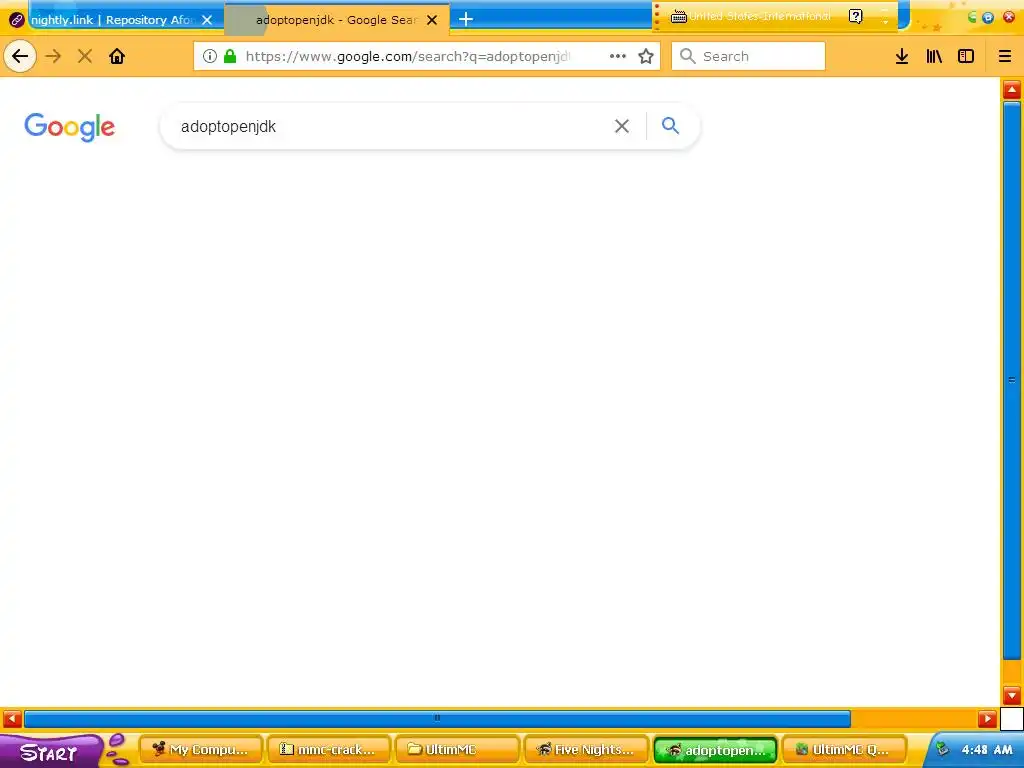Submit search with blue magnifier icon
The height and width of the screenshot is (768, 1024).
pos(671,125)
